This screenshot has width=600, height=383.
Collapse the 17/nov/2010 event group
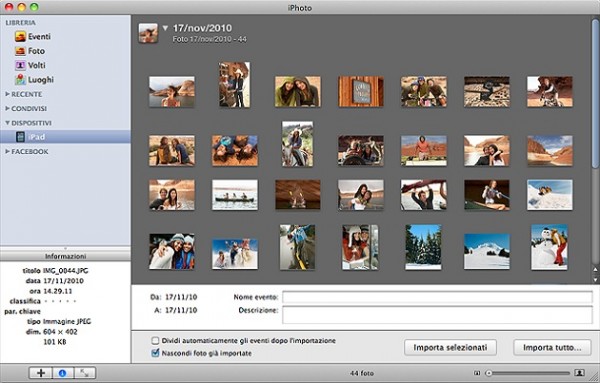(165, 28)
